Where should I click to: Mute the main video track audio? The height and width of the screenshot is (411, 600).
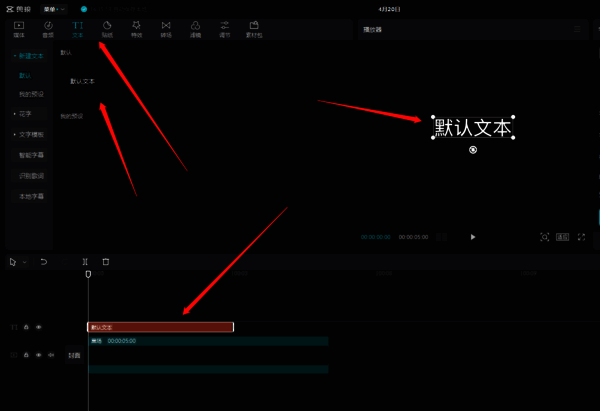click(x=51, y=355)
